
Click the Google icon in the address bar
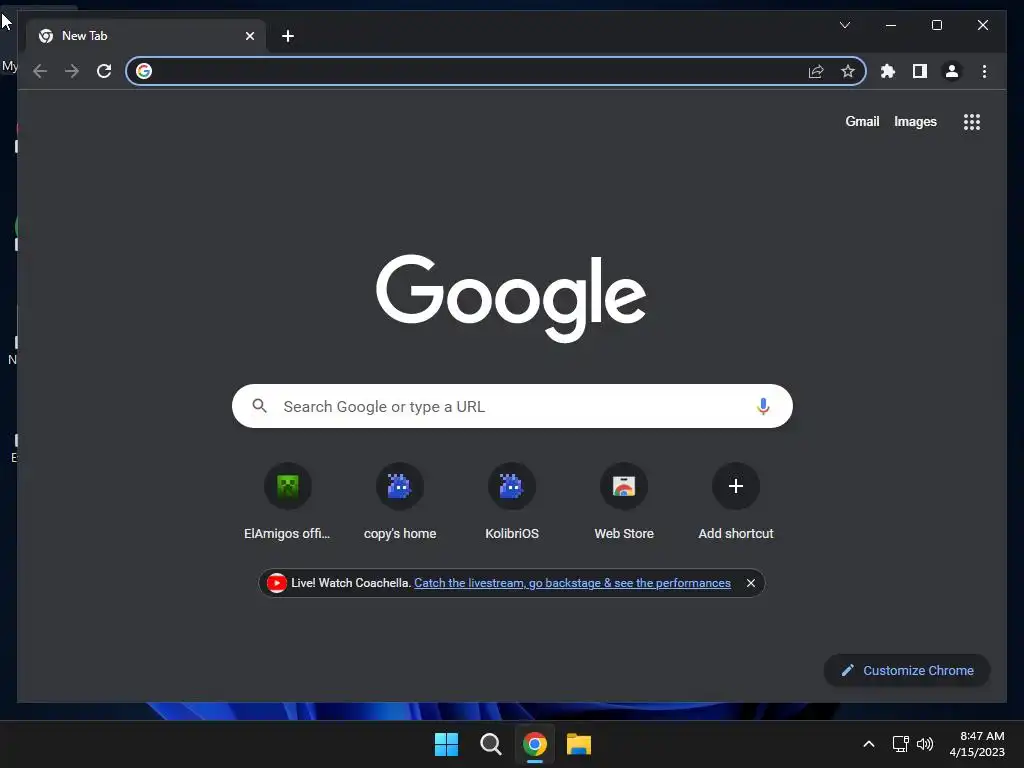click(144, 71)
